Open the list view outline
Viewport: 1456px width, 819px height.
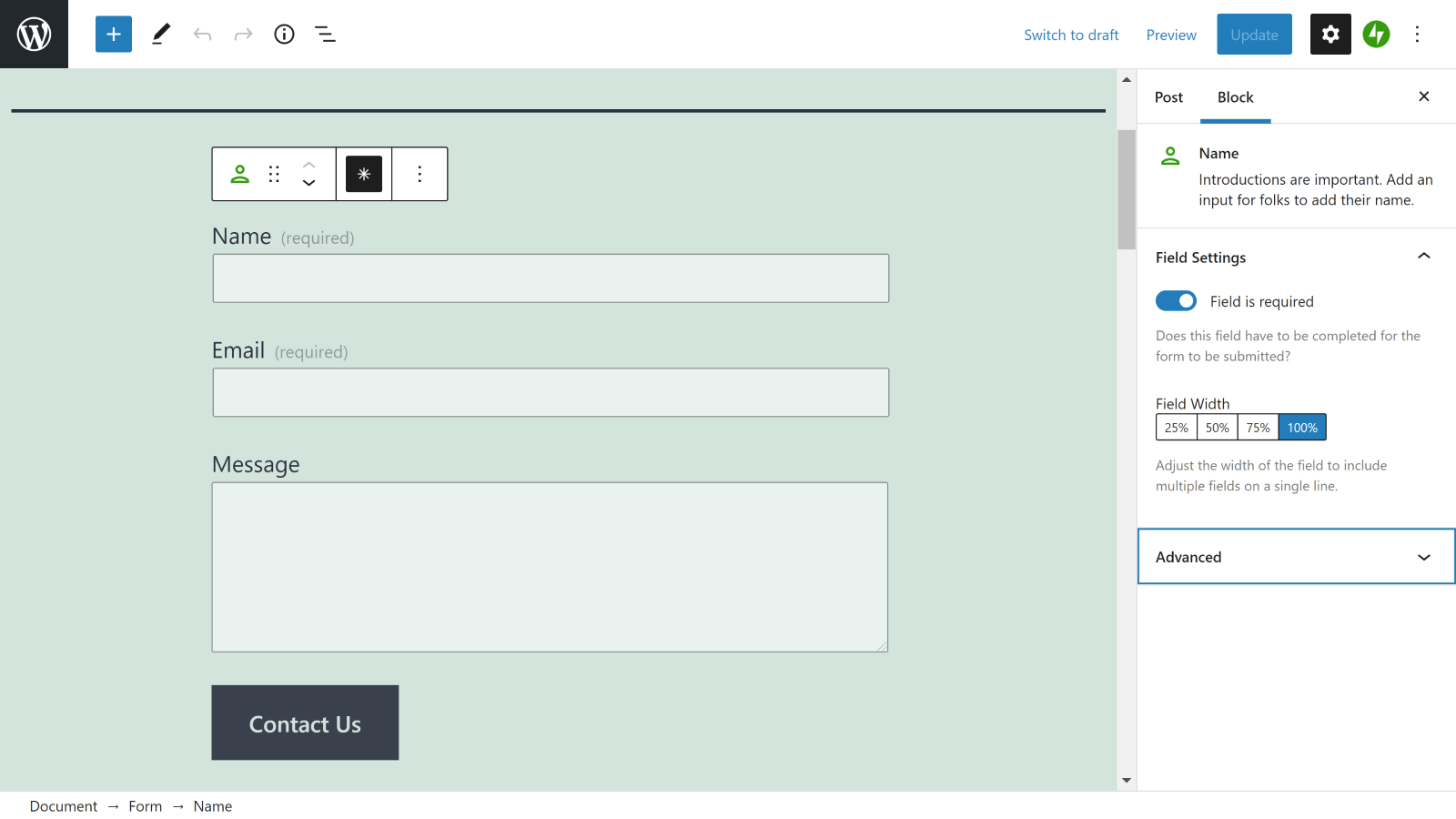pos(325,35)
